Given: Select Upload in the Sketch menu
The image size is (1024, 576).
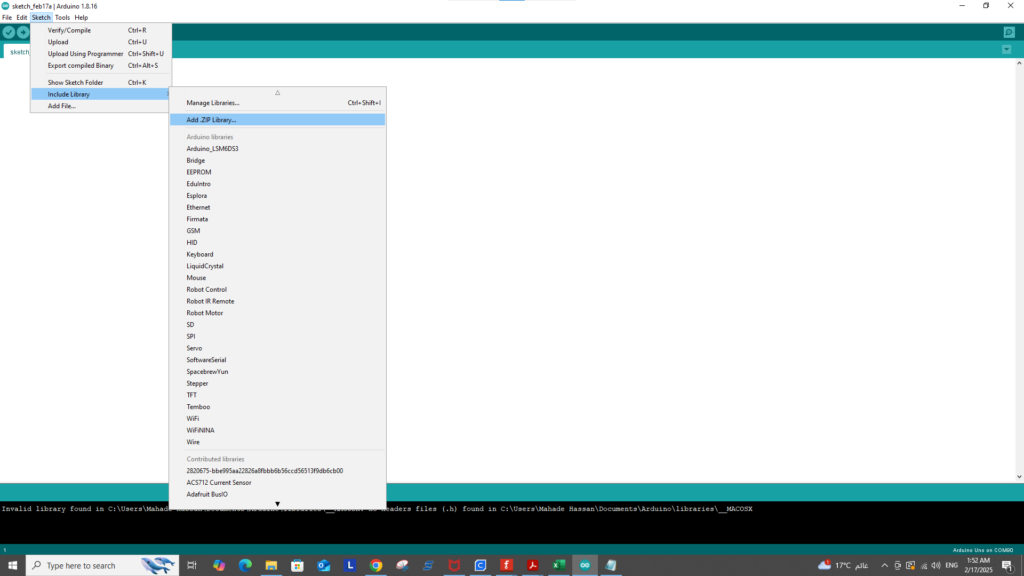Looking at the screenshot, I should pos(101,42).
